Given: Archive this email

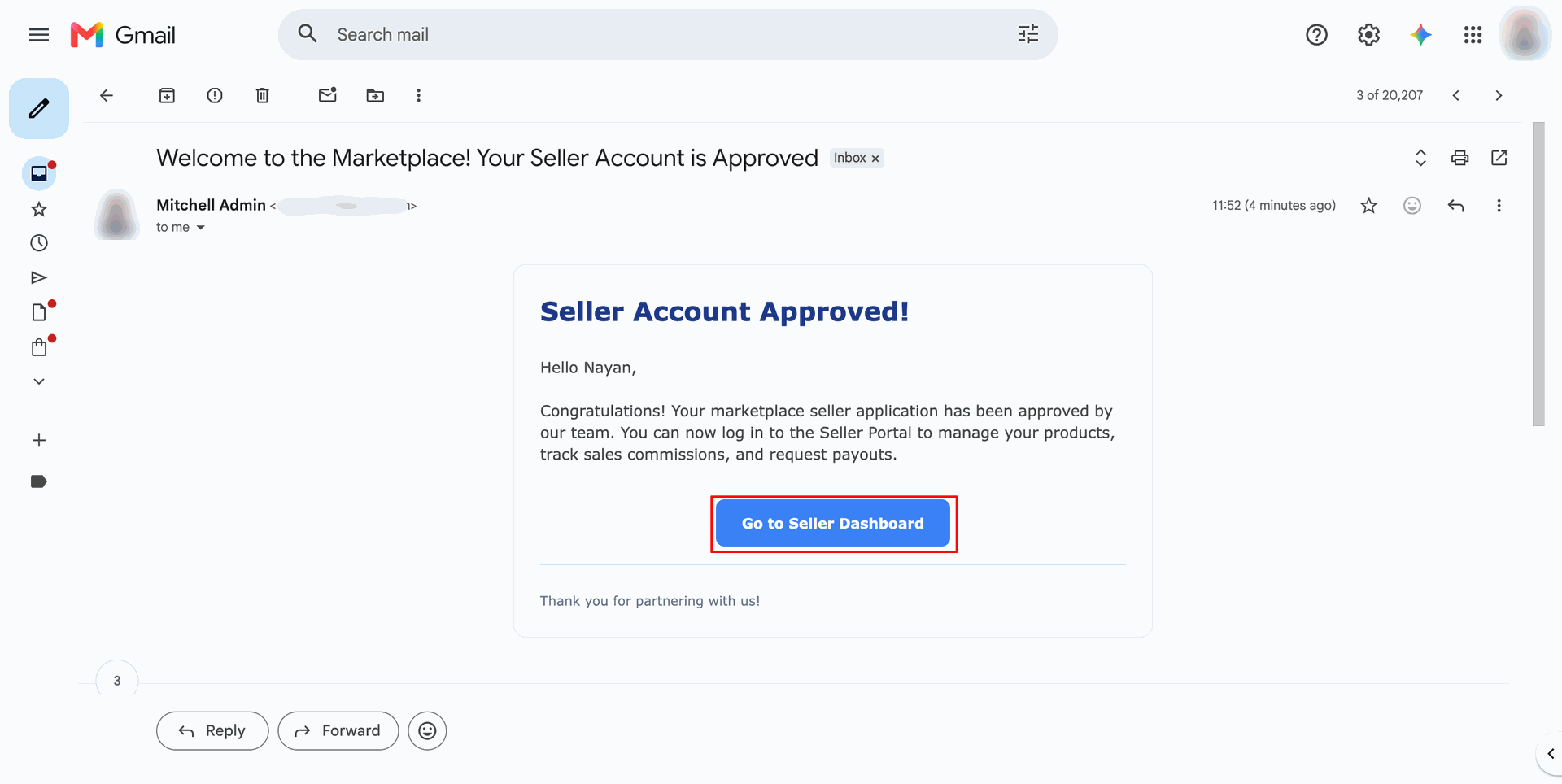Looking at the screenshot, I should (167, 95).
